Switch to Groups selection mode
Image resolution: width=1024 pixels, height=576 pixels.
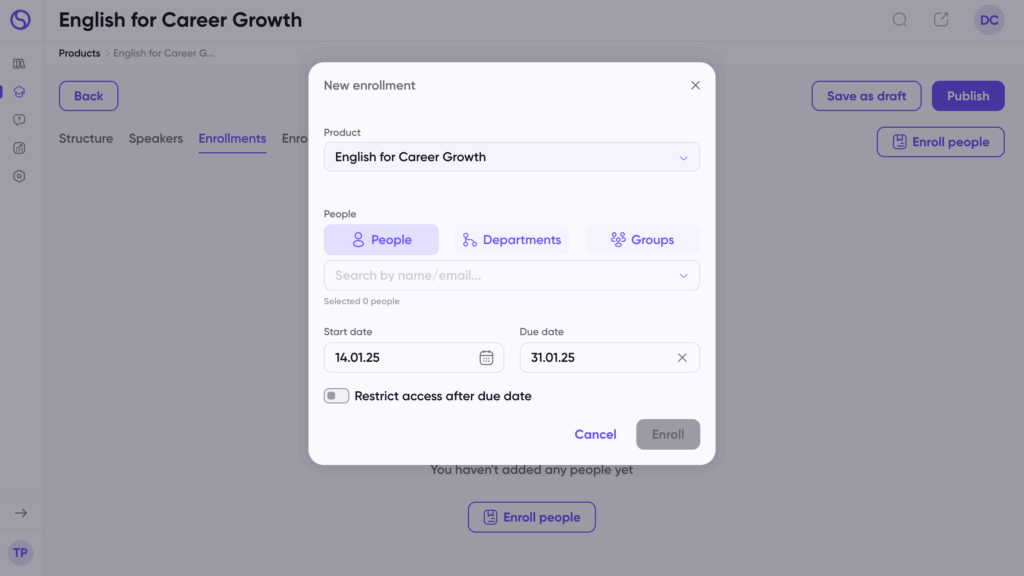(x=643, y=240)
